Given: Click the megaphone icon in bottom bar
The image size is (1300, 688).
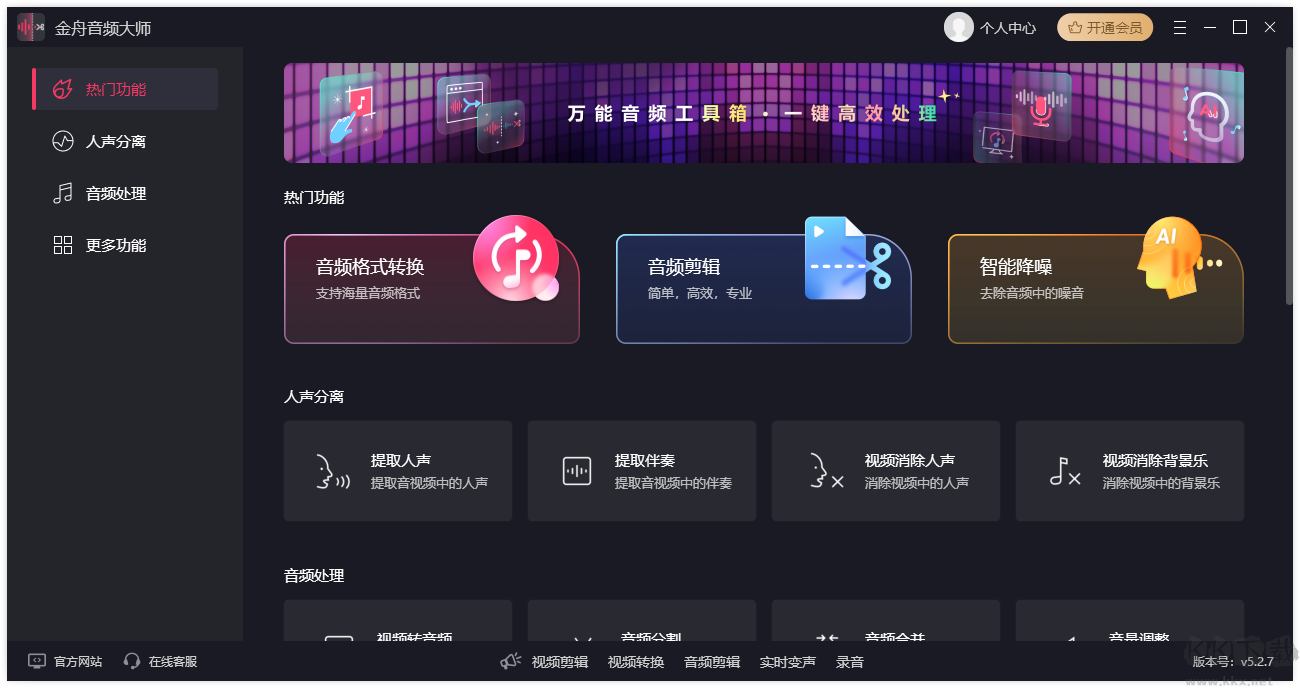Looking at the screenshot, I should (511, 661).
